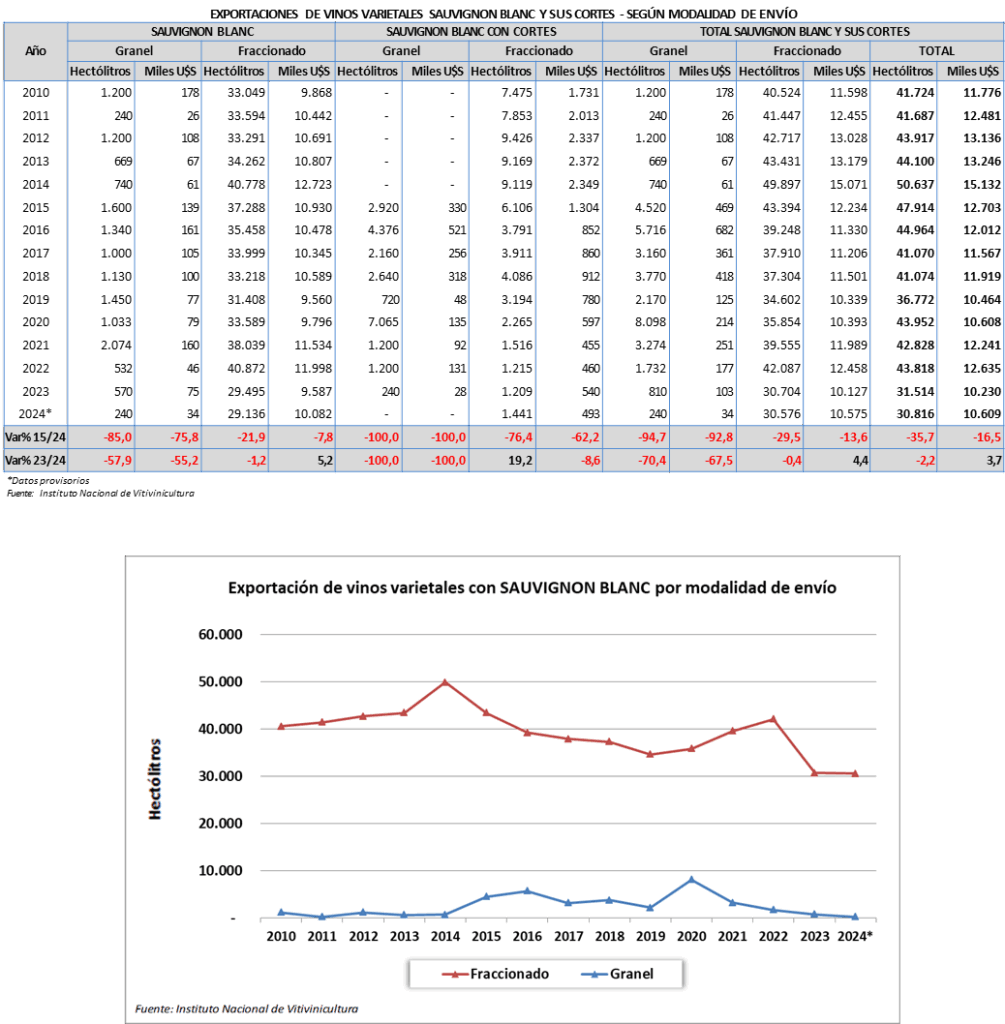Click the 2022 marker on the Fraccionado line
The height and width of the screenshot is (1024, 1005).
click(772, 719)
